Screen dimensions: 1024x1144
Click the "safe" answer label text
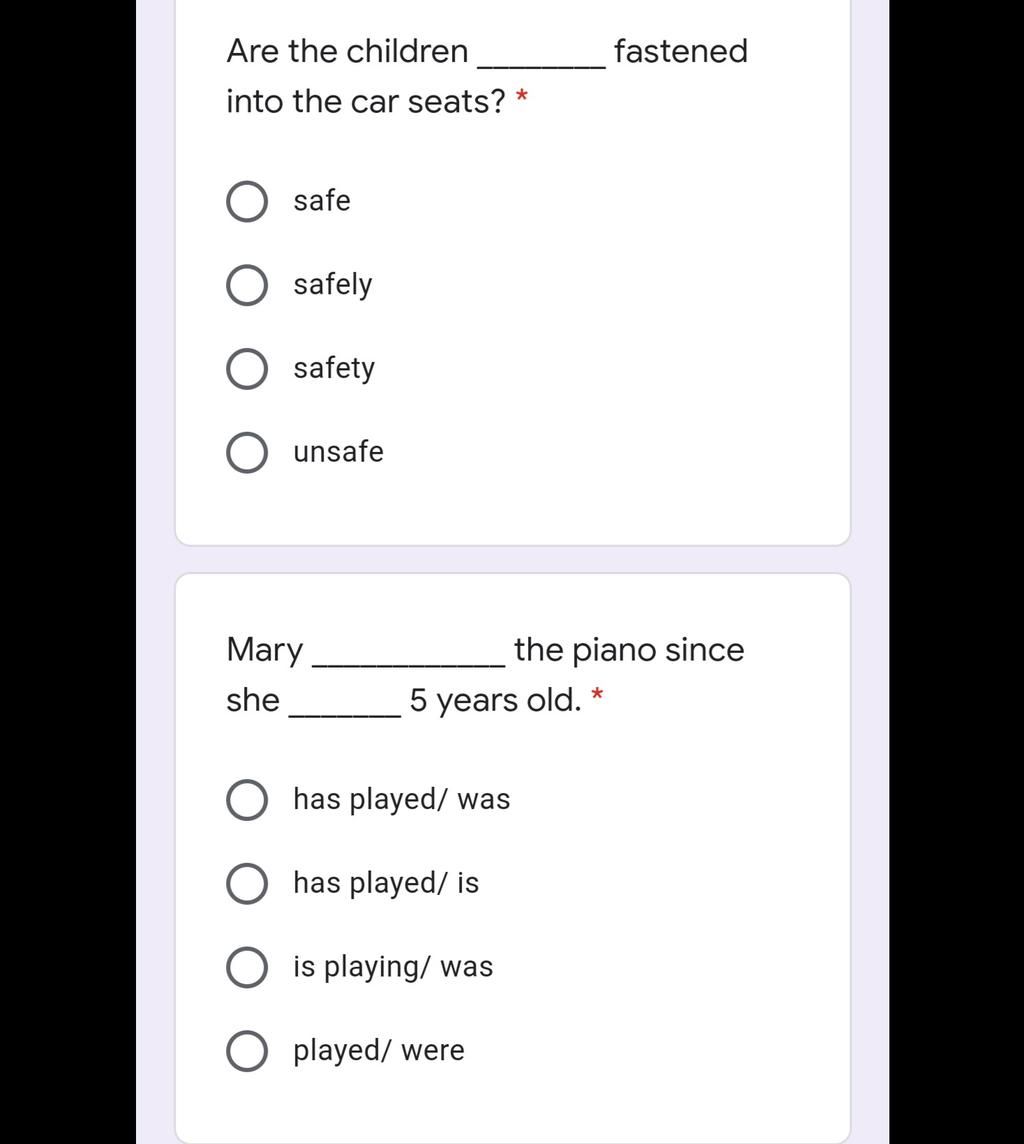tap(322, 201)
